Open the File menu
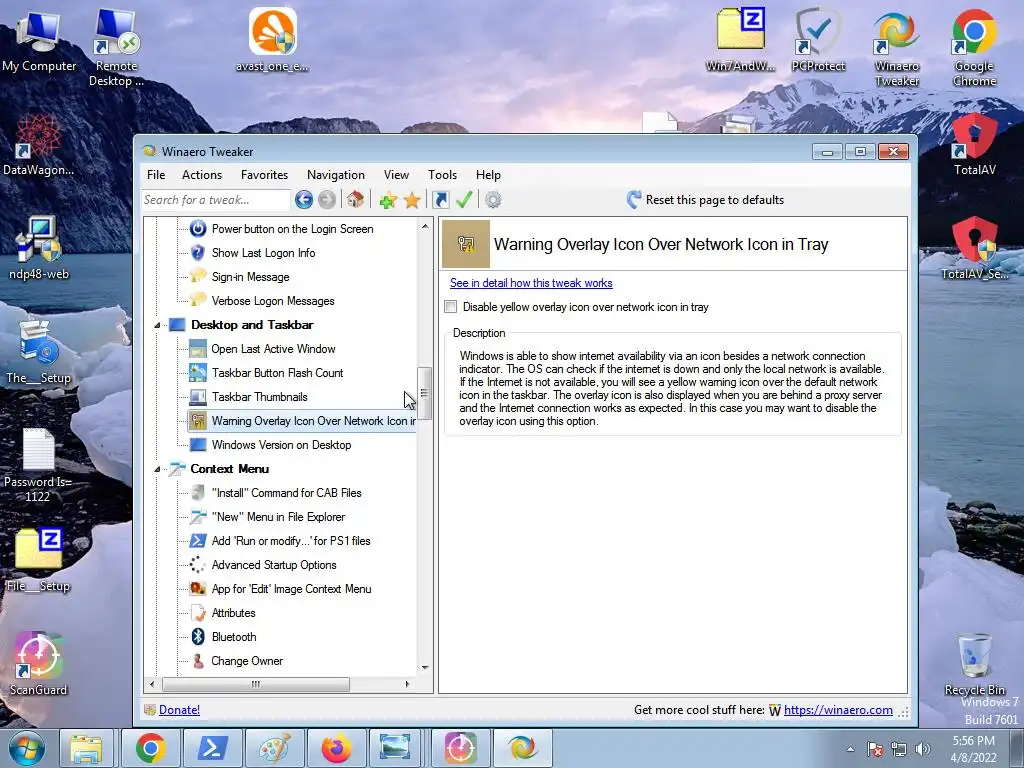 (x=156, y=175)
